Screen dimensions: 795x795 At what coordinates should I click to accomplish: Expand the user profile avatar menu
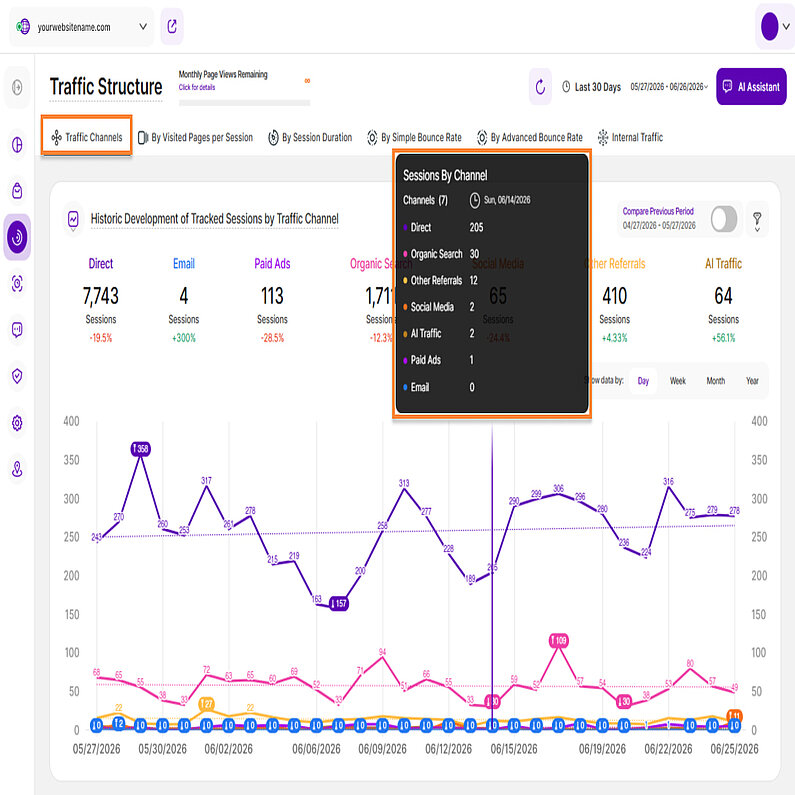click(775, 26)
